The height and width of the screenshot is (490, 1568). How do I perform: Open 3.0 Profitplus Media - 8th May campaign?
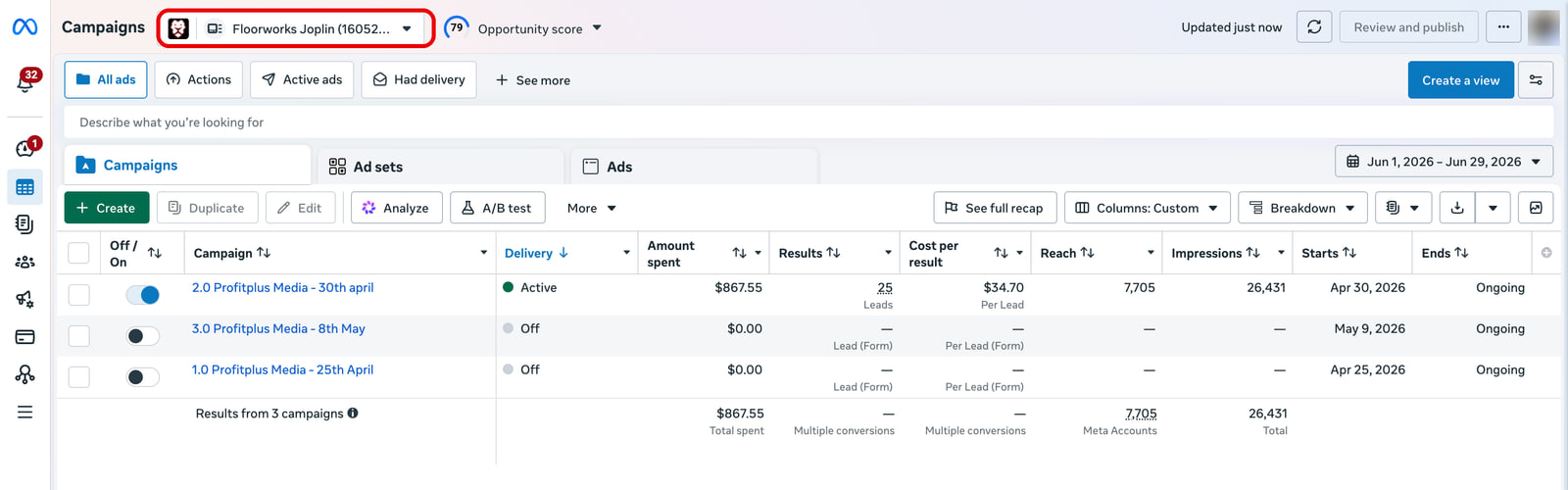pyautogui.click(x=278, y=328)
